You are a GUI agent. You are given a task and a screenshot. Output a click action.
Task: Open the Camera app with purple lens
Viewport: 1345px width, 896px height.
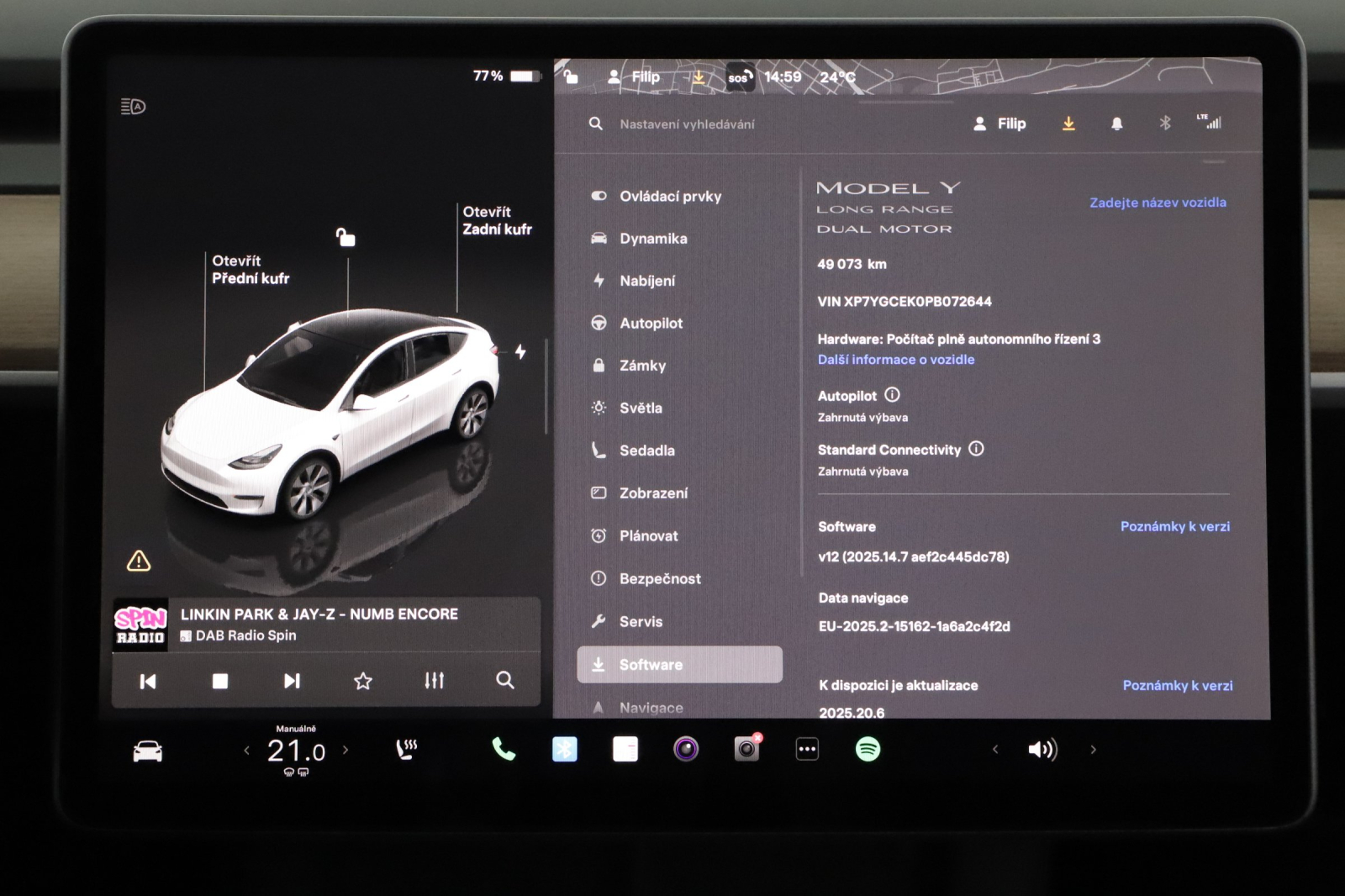pyautogui.click(x=686, y=749)
